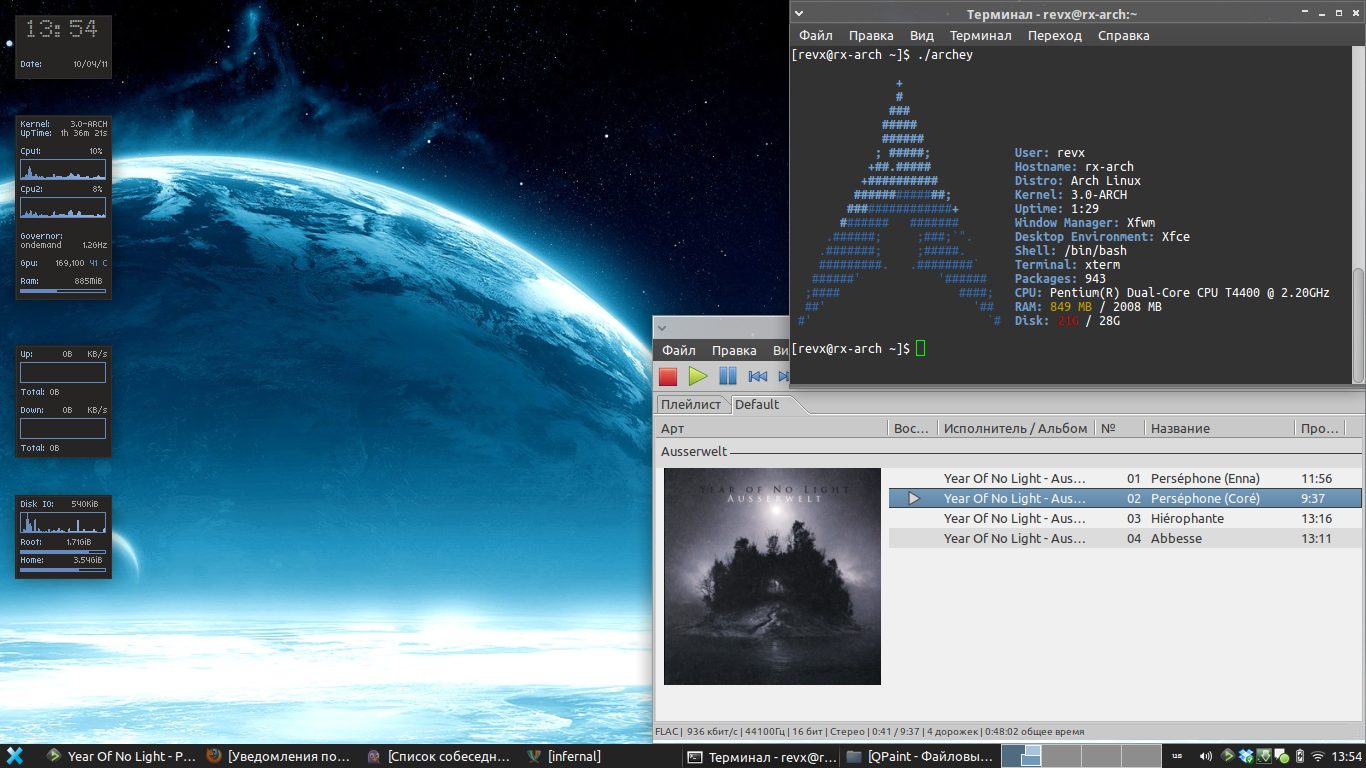Open Файл menu in the music player
This screenshot has height=768, width=1366.
[679, 351]
